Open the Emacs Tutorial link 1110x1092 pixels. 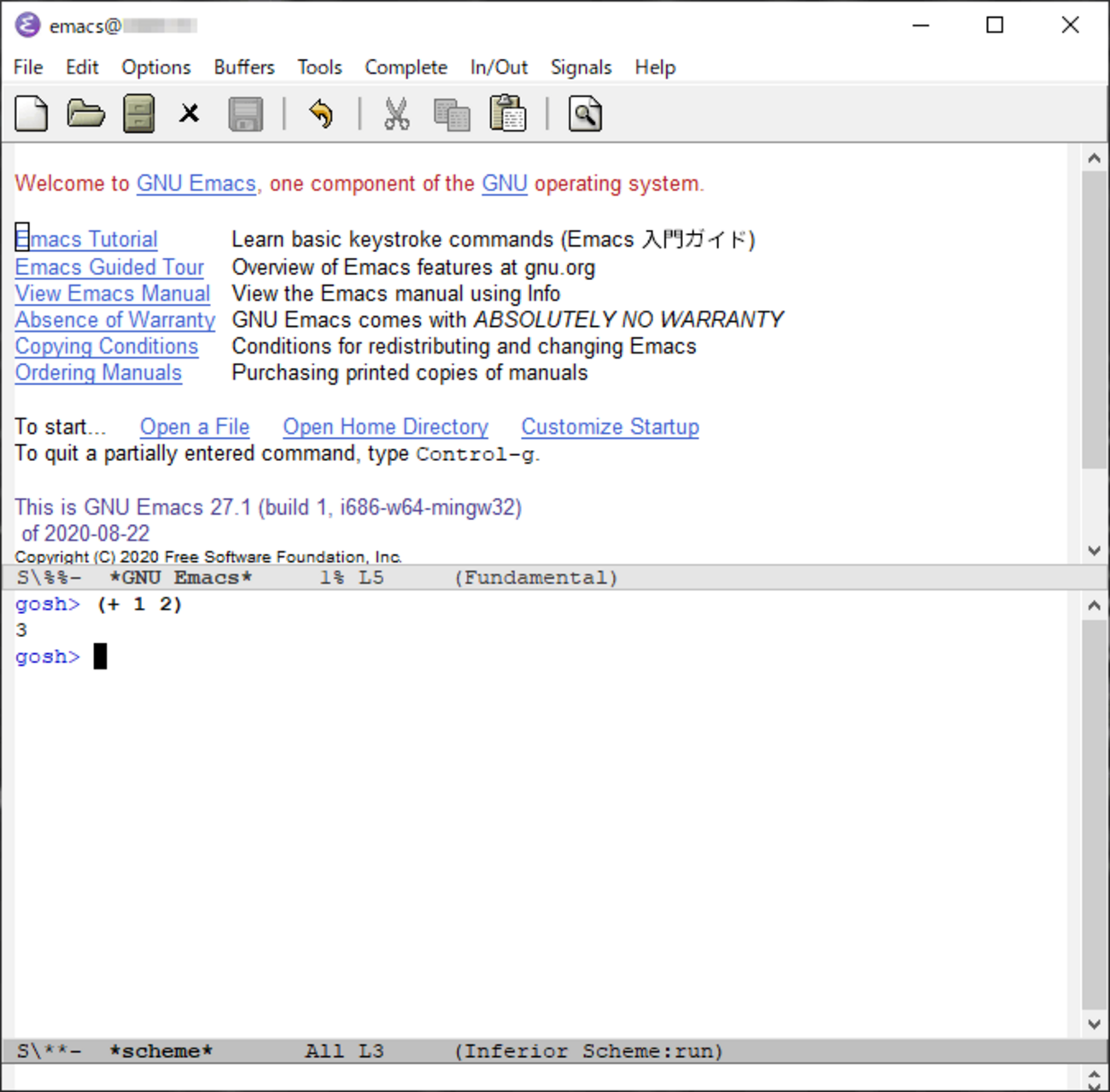(86, 239)
